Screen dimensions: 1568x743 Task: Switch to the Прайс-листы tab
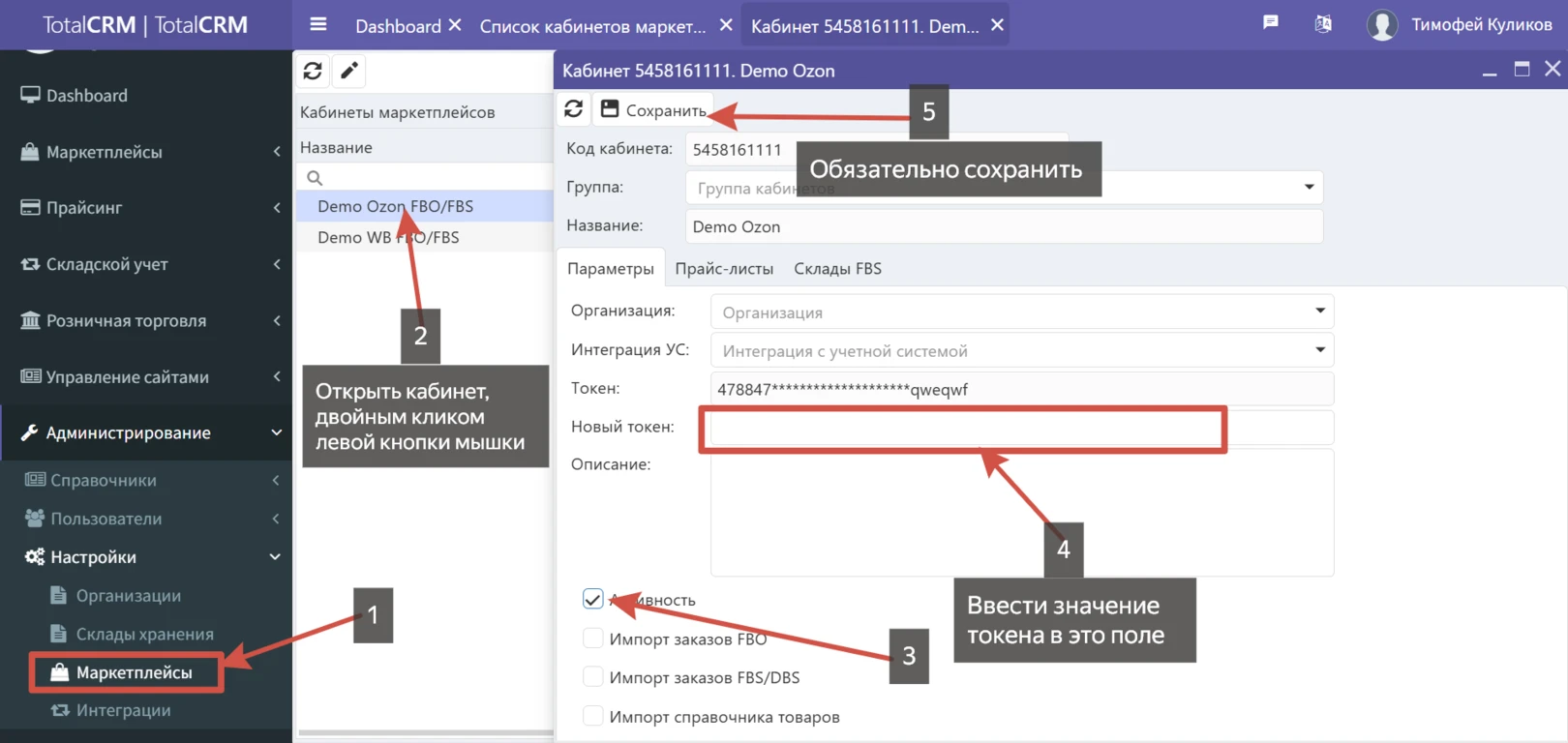[x=724, y=269]
